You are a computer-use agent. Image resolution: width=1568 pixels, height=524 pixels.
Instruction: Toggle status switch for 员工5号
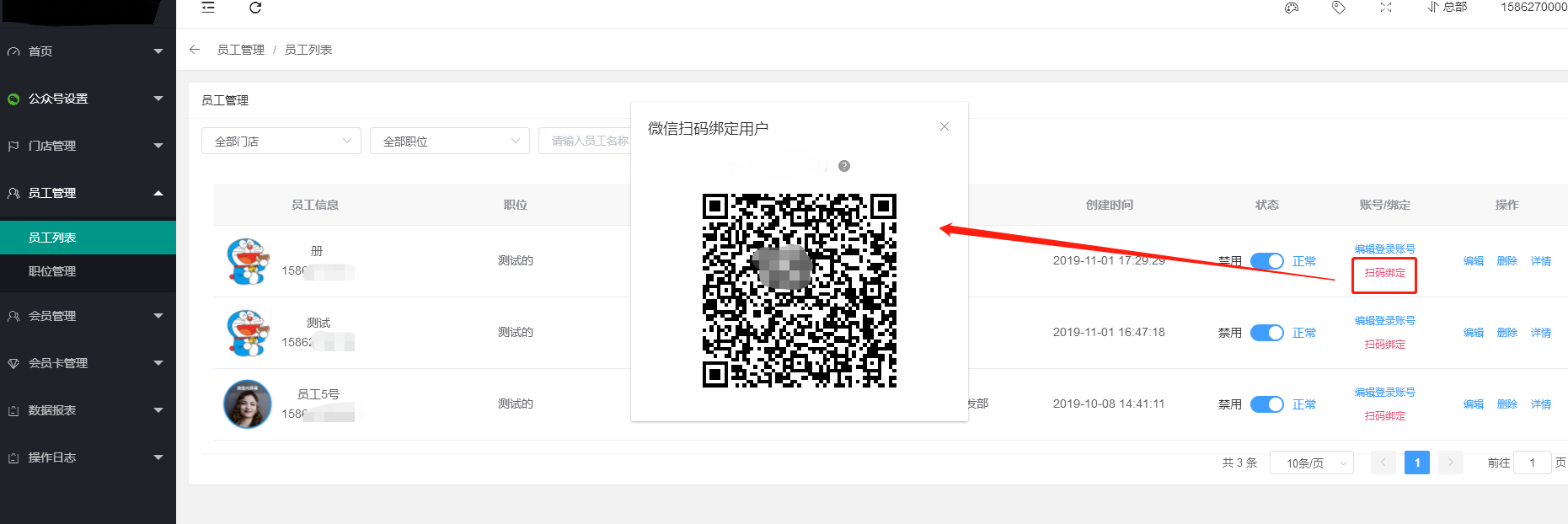coord(1266,404)
